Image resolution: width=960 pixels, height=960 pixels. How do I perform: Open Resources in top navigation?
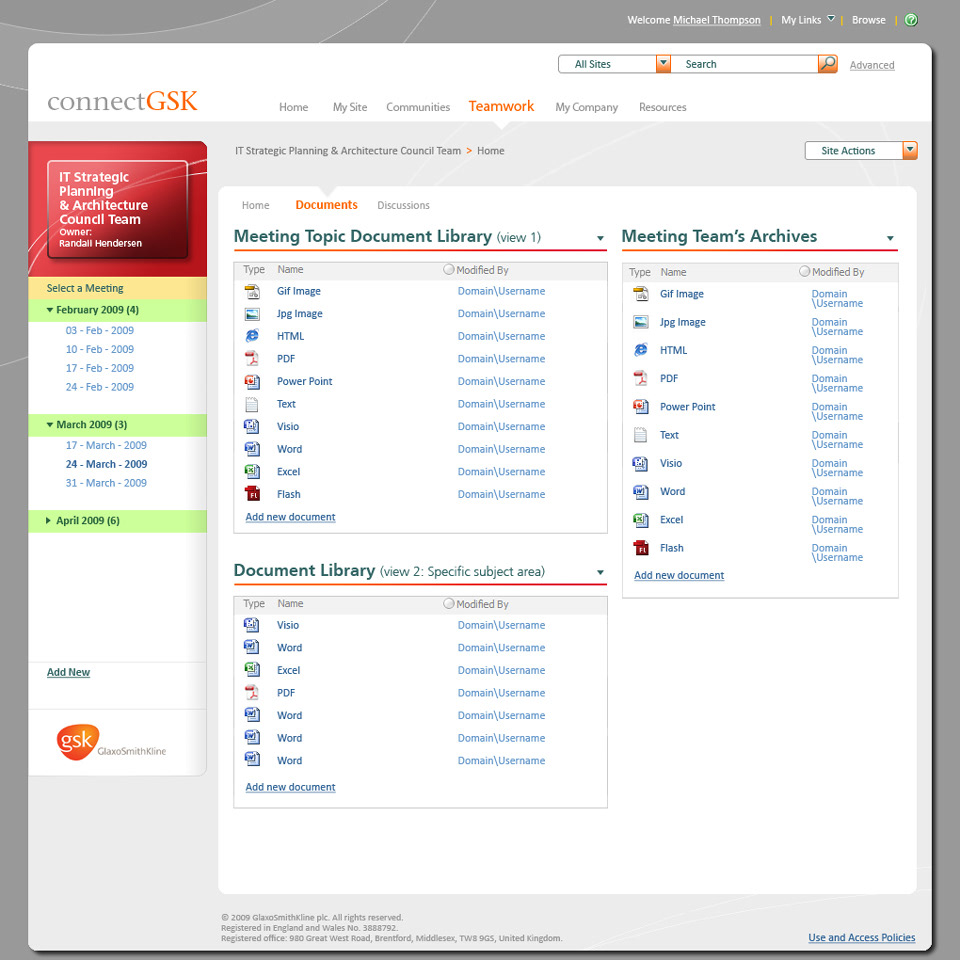click(662, 107)
